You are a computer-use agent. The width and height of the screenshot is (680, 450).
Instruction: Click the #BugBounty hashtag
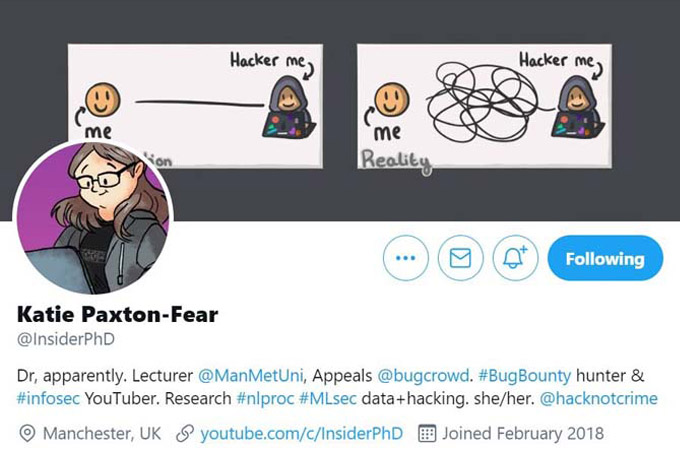(524, 375)
